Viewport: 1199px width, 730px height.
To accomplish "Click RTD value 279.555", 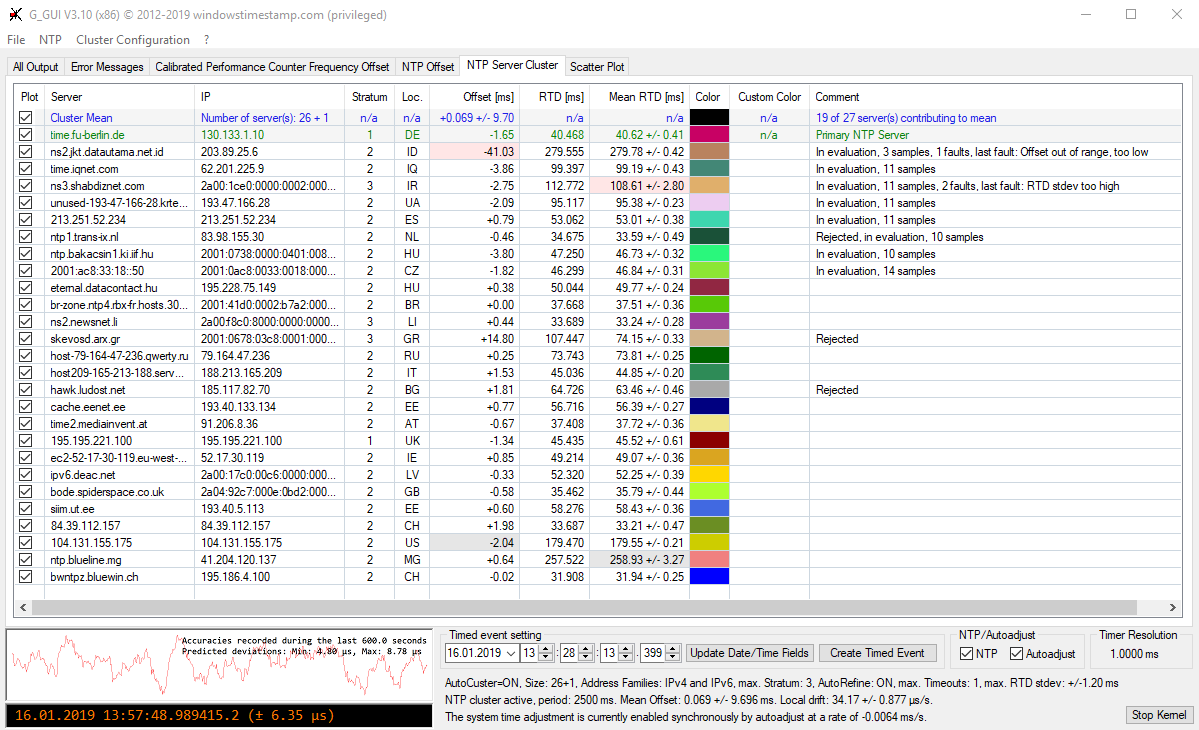I will click(564, 152).
